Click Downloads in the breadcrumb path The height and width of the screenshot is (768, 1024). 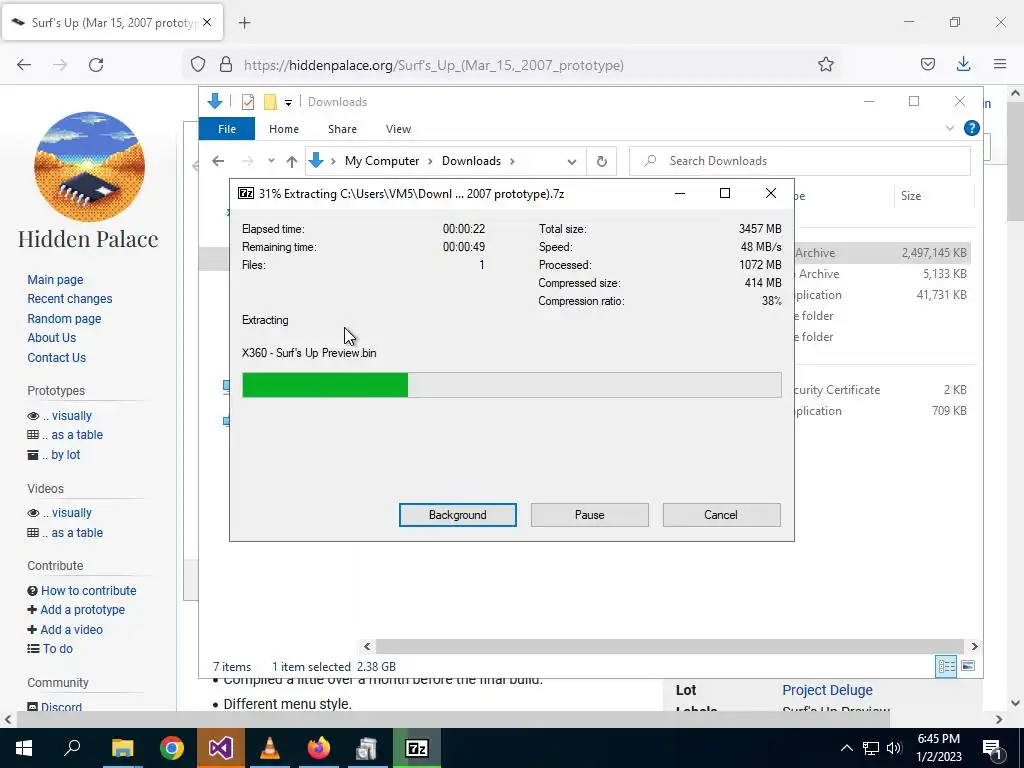click(x=472, y=161)
